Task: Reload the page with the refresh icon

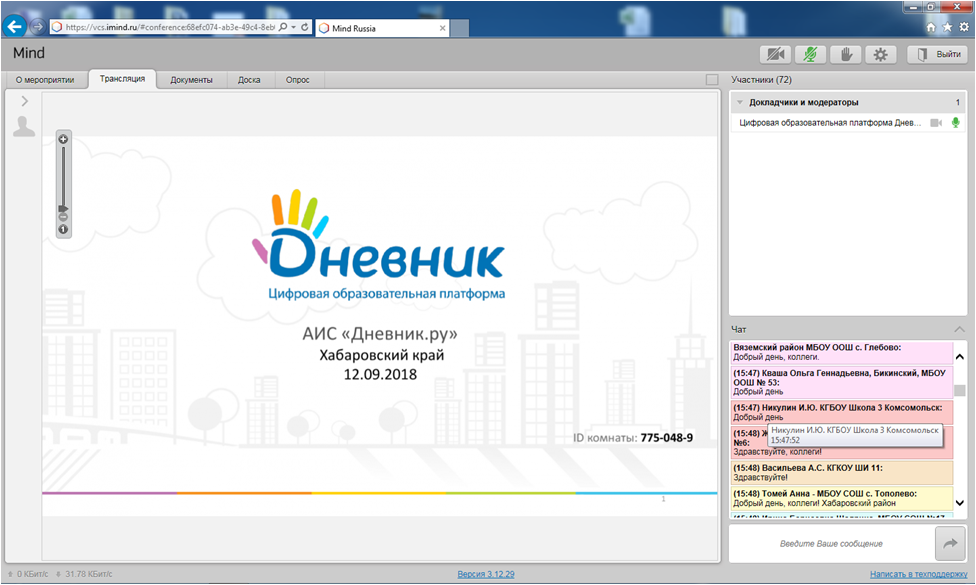Action: 304,27
